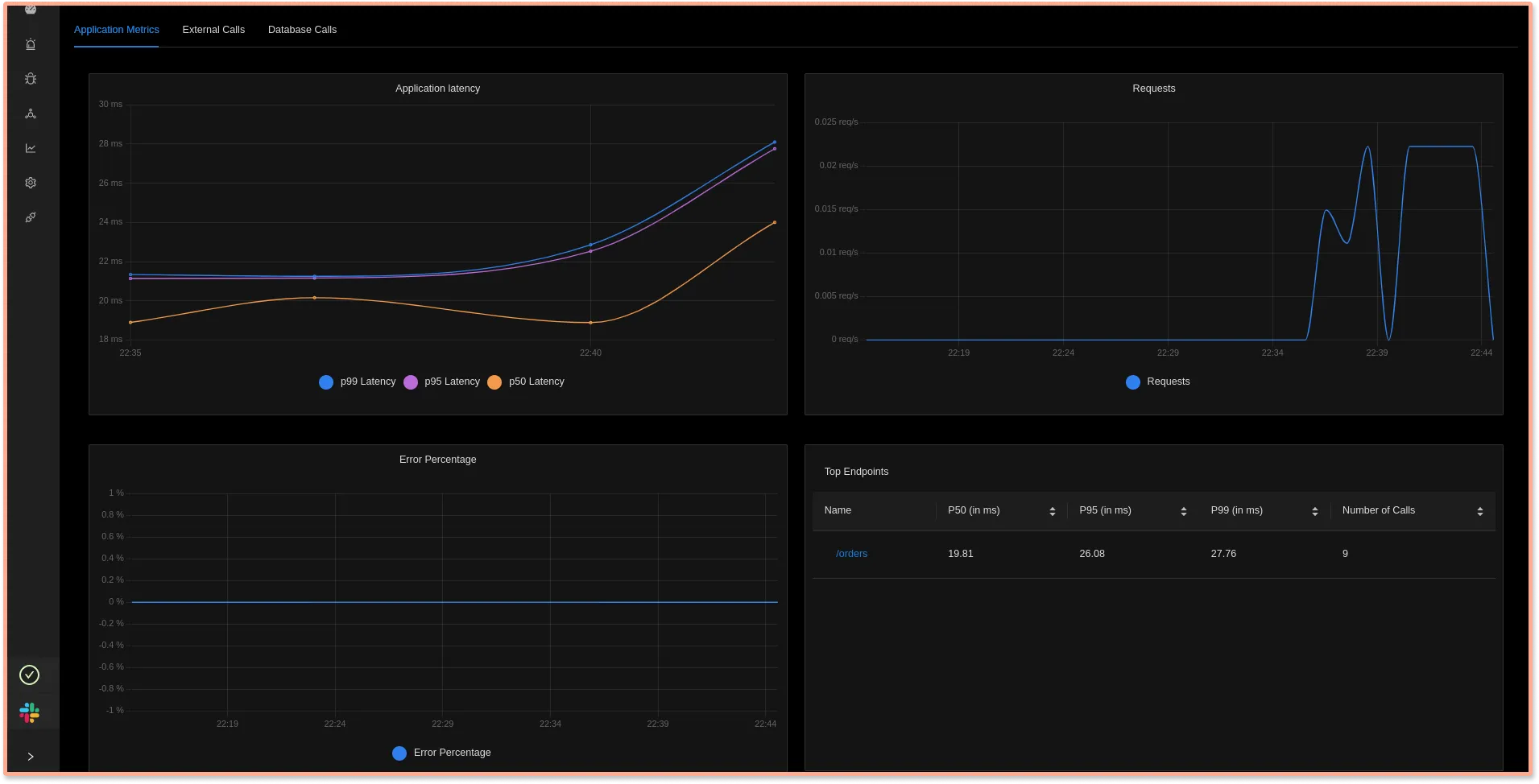Click the 1 % axis label on error chart
Viewport: 1539px width, 784px height.
(x=117, y=493)
